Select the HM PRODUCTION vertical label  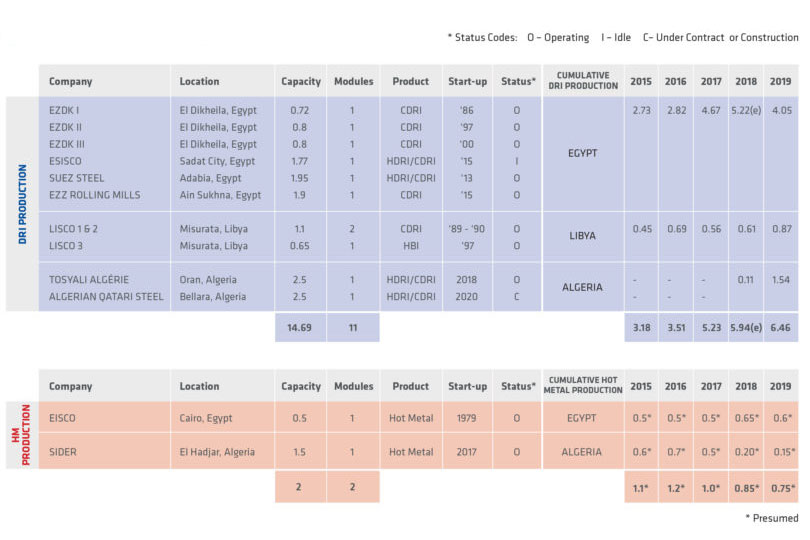[21, 435]
